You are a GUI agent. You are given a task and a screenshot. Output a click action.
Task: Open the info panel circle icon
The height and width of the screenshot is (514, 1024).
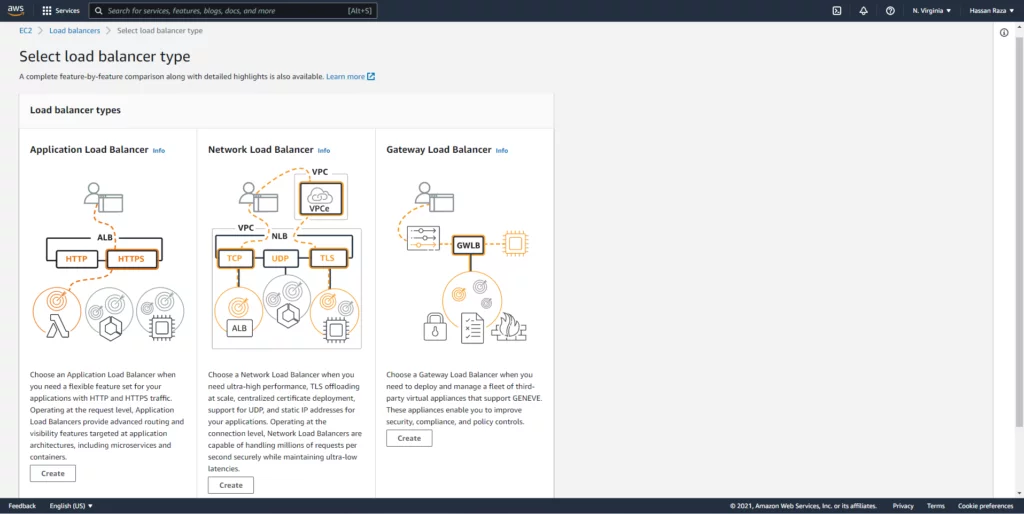1004,33
